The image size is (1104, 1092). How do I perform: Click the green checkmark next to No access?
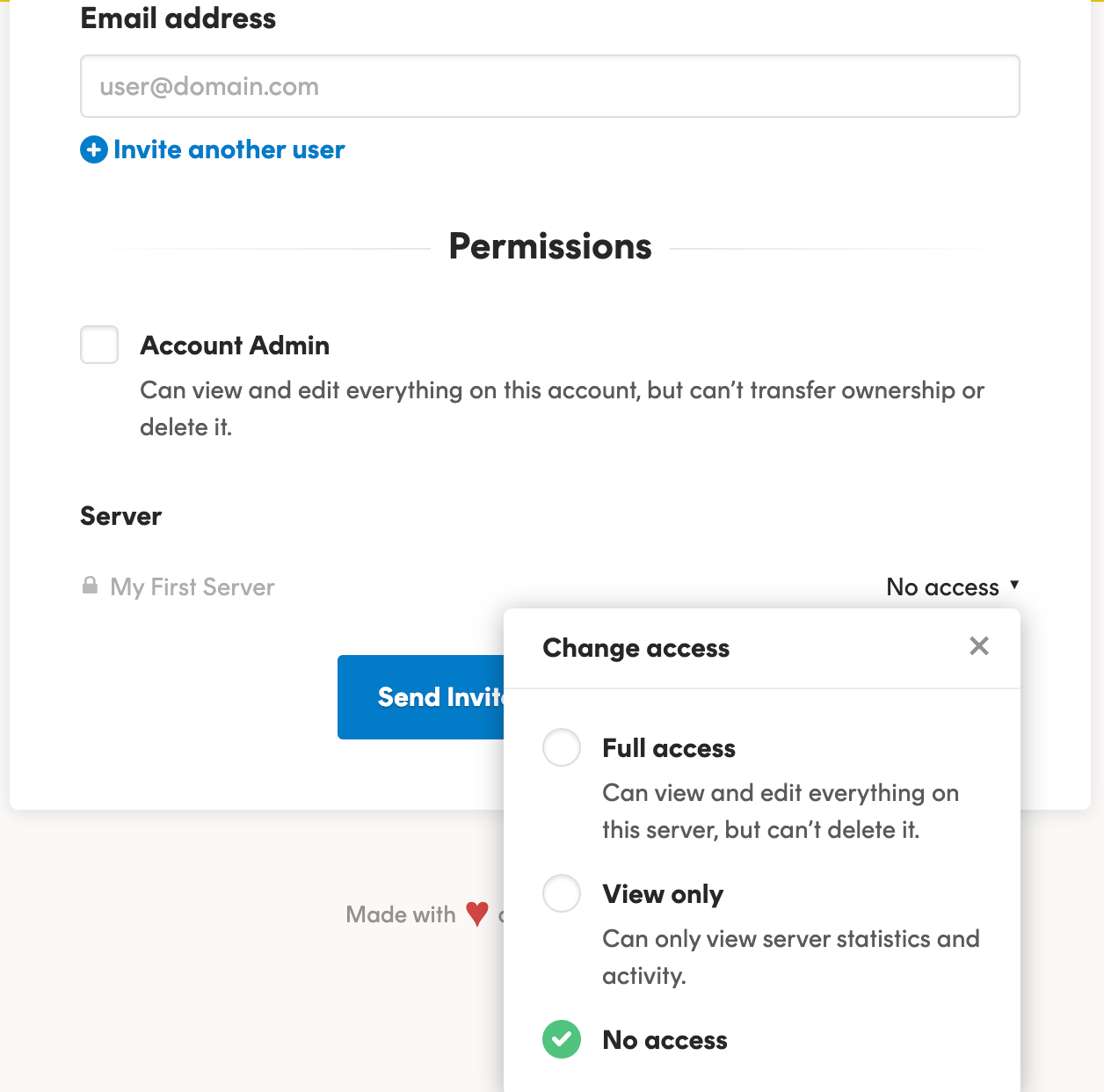click(562, 1039)
